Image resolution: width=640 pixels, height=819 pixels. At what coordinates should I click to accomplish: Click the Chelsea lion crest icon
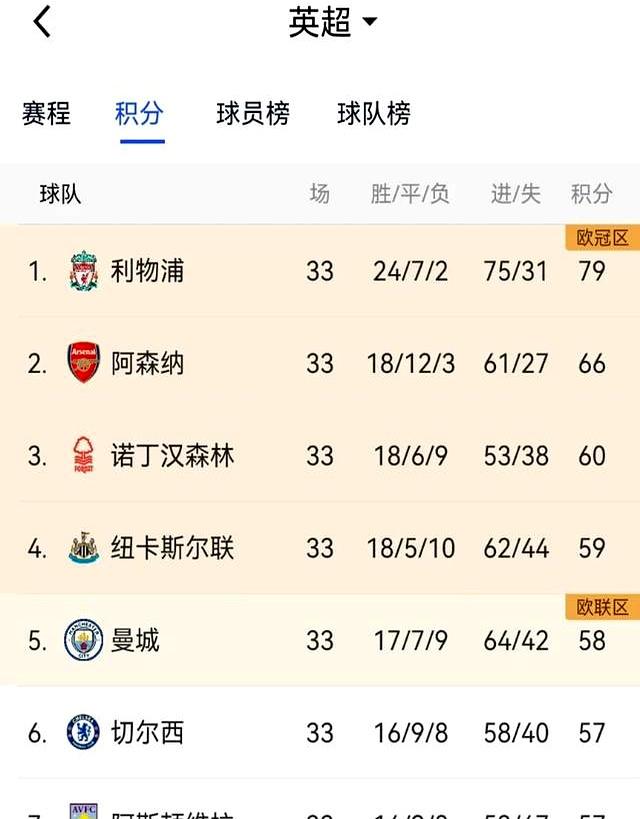tap(84, 733)
